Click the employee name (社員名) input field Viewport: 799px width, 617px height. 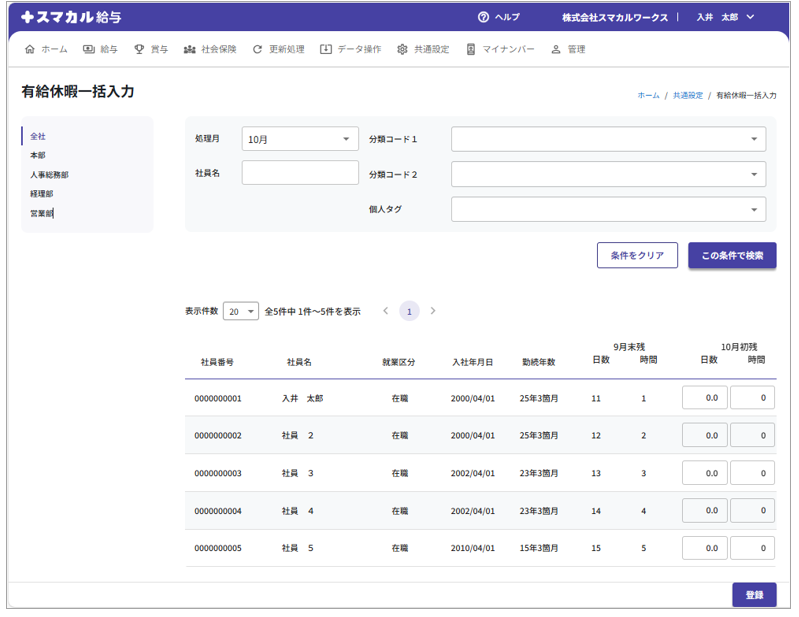[300, 173]
